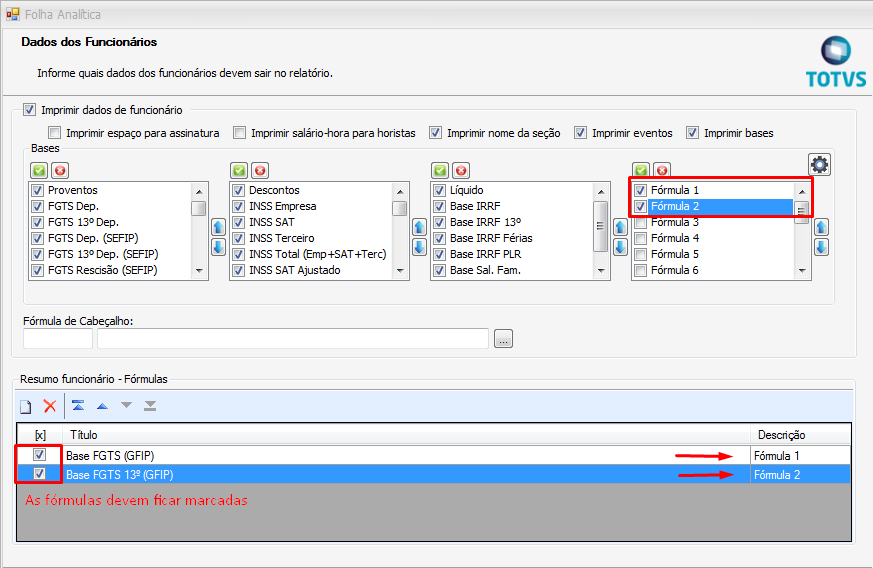Click scrollbar thumb of Líquido list

(601, 226)
